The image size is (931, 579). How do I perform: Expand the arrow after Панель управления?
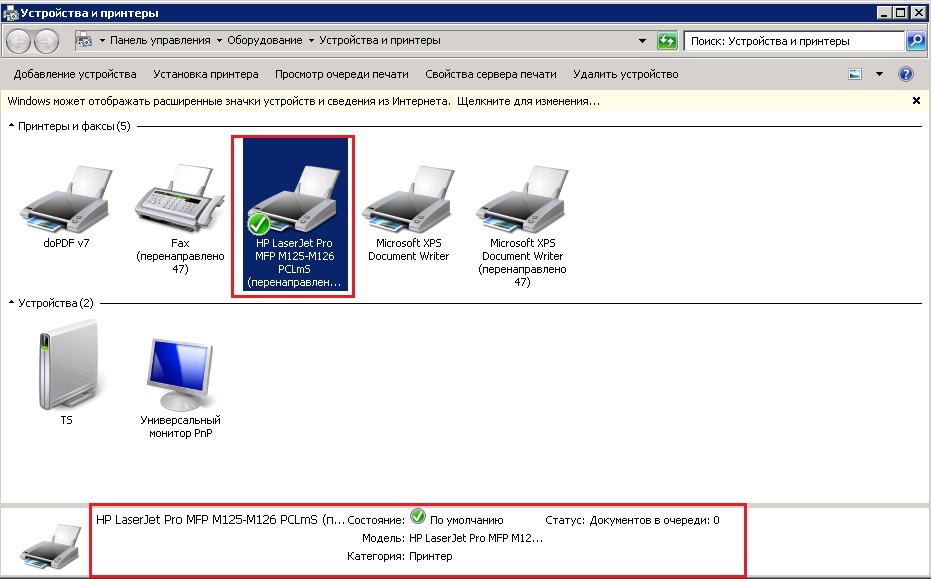click(219, 40)
